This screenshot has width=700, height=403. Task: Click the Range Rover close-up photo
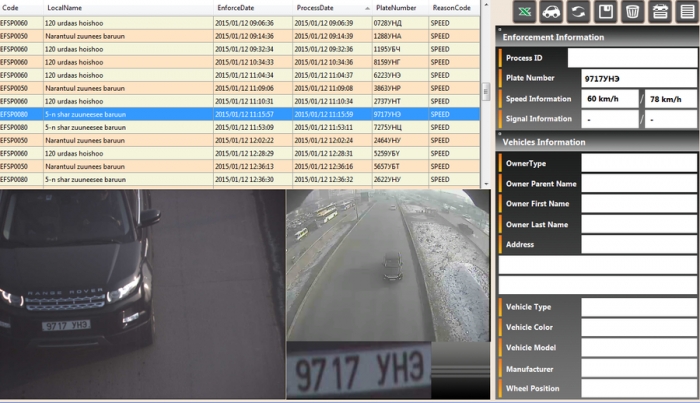tap(142, 294)
